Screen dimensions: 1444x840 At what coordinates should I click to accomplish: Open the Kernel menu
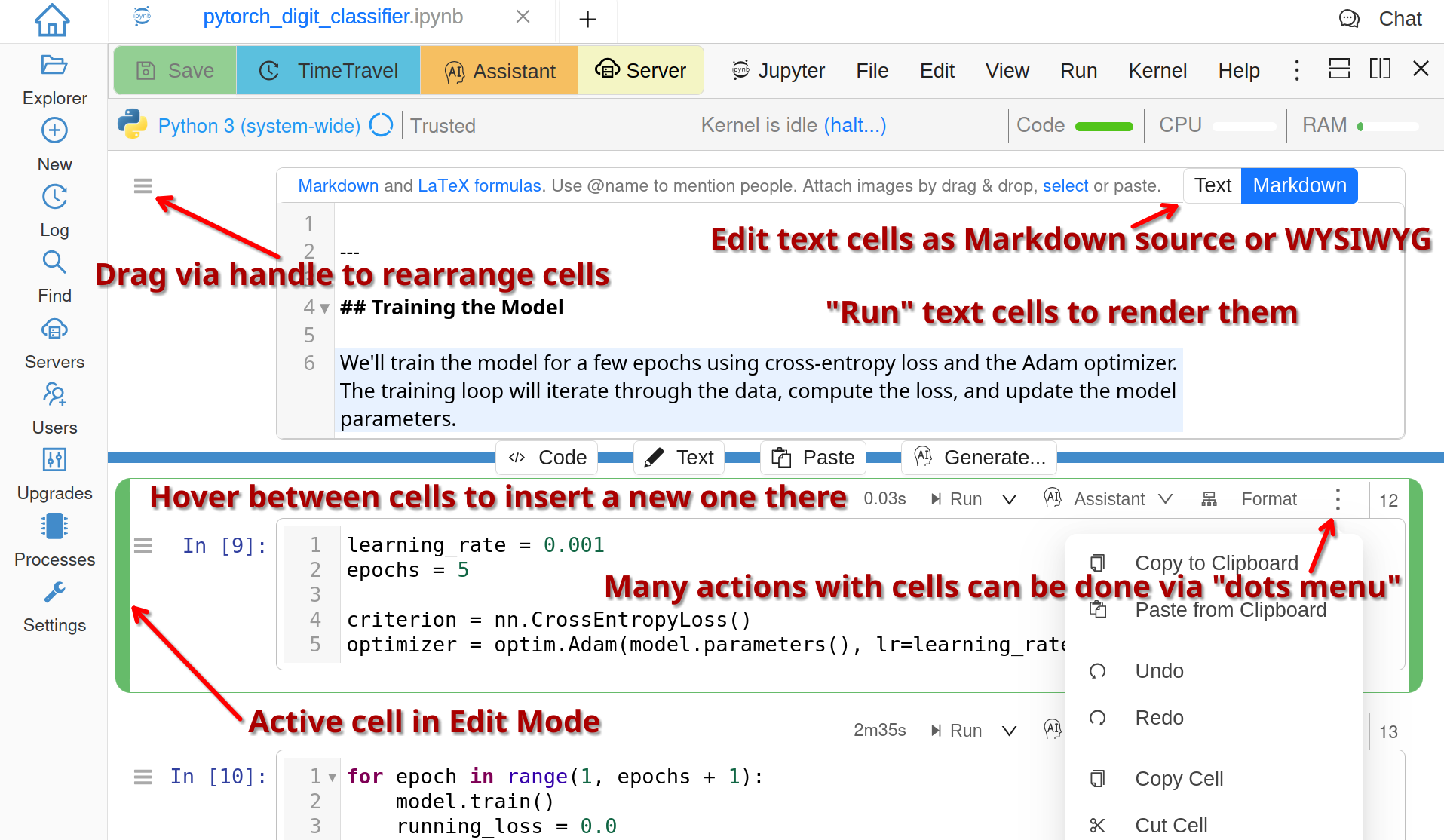pos(1157,71)
